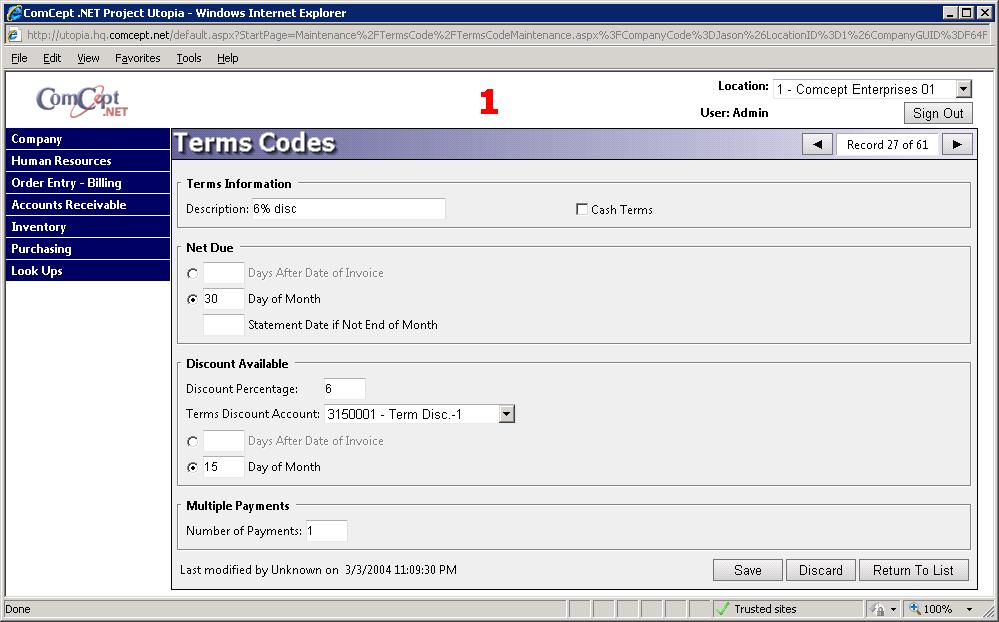Select Net Due Days After Date of Invoice radio
Viewport: 999px width, 622px height.
click(193, 273)
